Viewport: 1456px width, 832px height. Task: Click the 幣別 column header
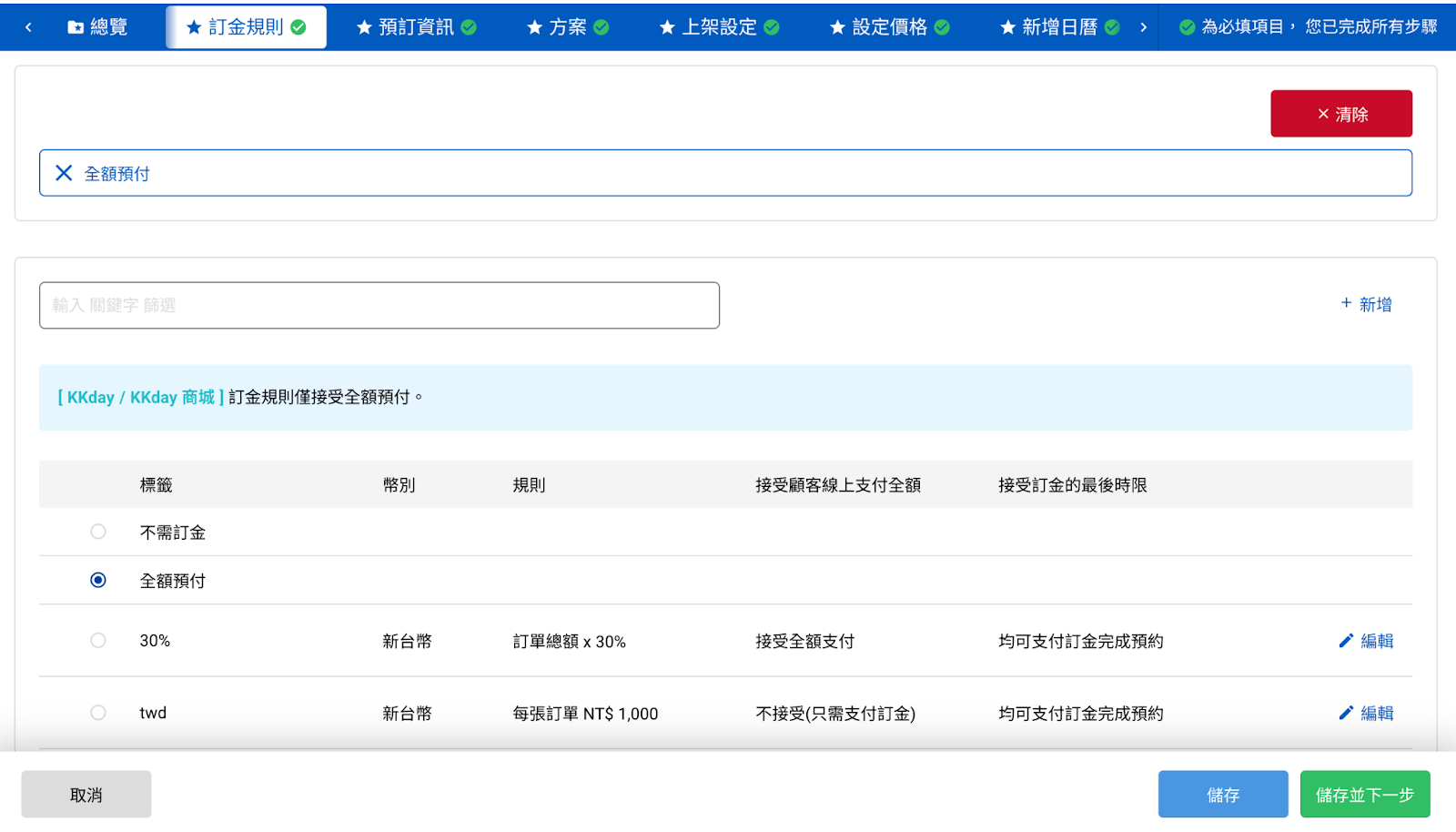[399, 485]
